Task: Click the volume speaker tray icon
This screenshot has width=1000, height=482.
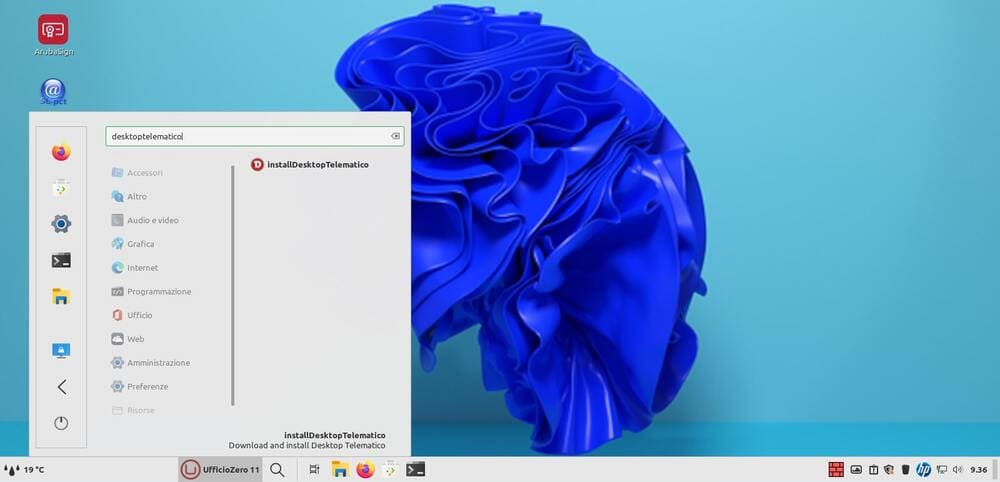Action: click(x=957, y=469)
